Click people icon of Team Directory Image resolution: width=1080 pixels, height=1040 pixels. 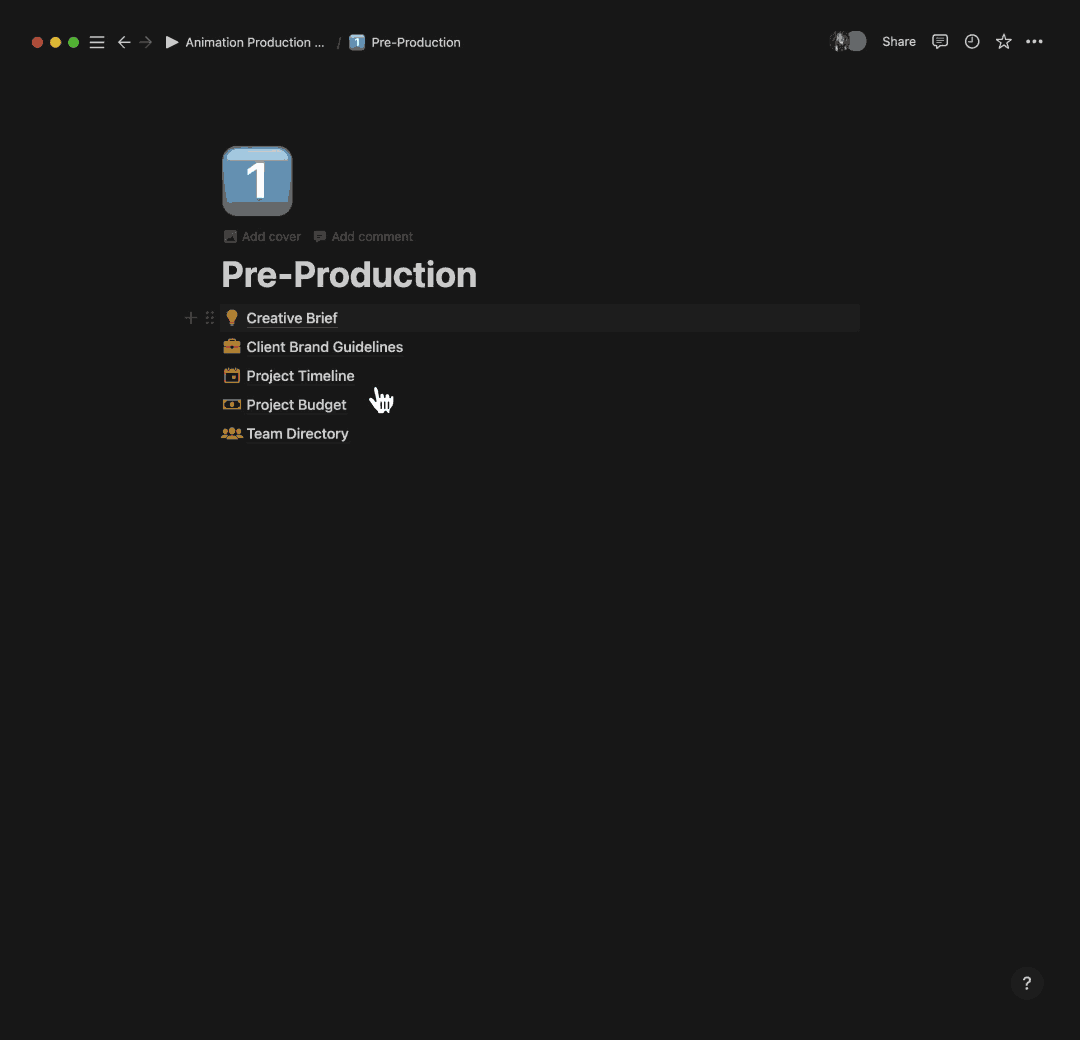[231, 433]
